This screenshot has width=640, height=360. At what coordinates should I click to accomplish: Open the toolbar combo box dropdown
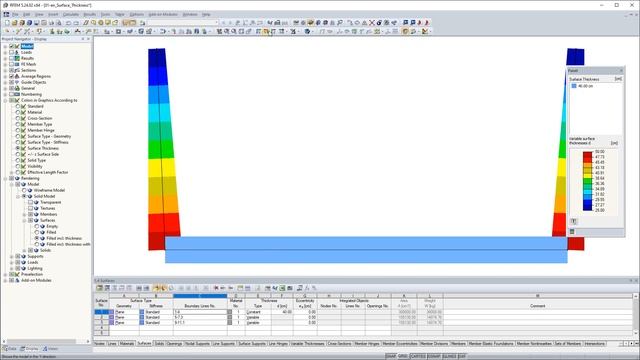(217, 23)
